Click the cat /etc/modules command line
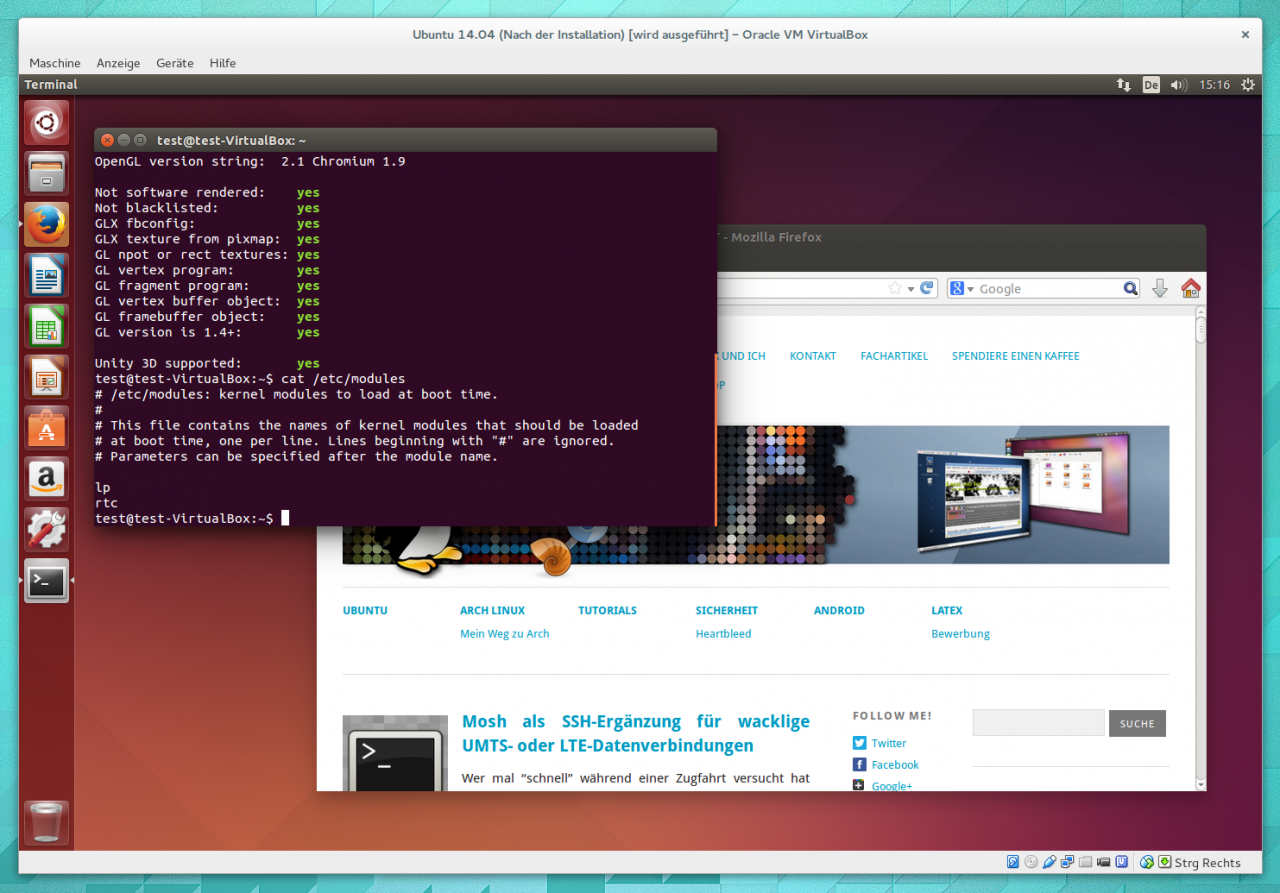The width and height of the screenshot is (1280, 893). pyautogui.click(x=250, y=379)
